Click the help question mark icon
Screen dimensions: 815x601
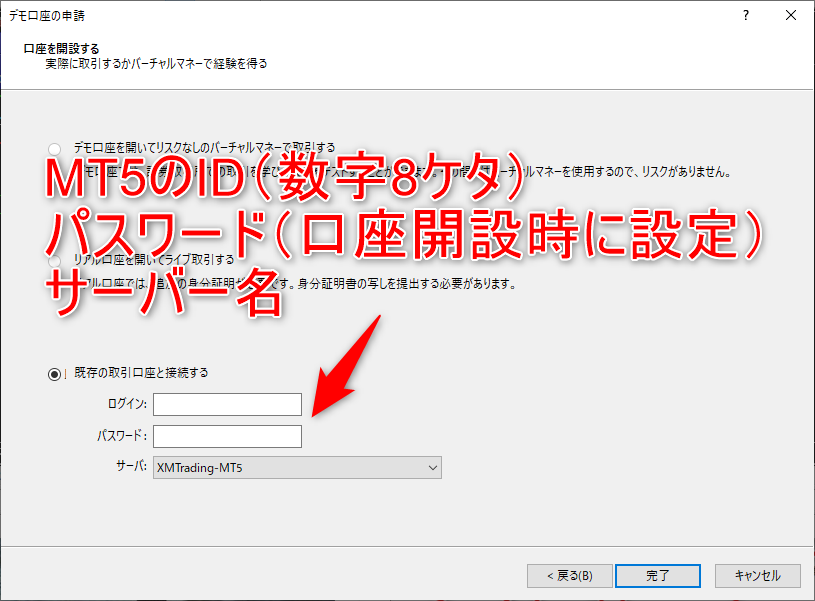(746, 15)
